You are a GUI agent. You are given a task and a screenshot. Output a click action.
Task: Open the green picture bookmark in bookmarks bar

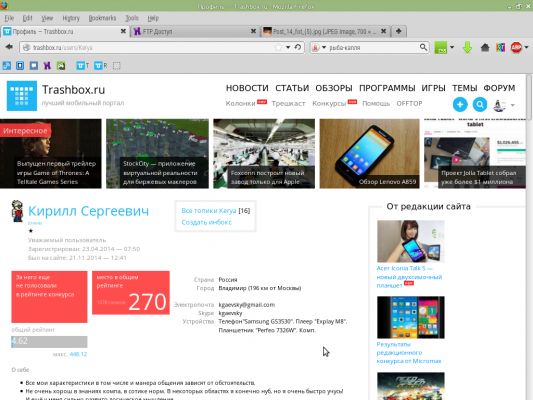pyautogui.click(x=61, y=66)
